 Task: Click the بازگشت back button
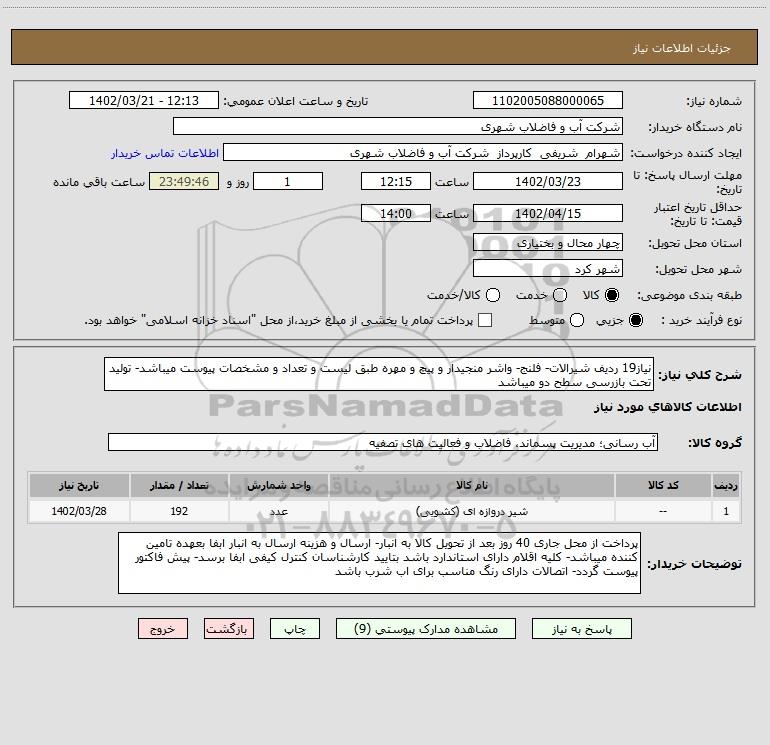(x=229, y=629)
